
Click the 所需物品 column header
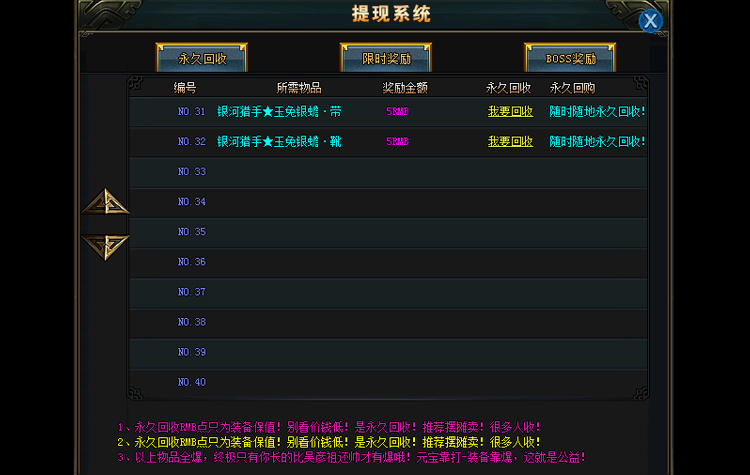point(299,88)
